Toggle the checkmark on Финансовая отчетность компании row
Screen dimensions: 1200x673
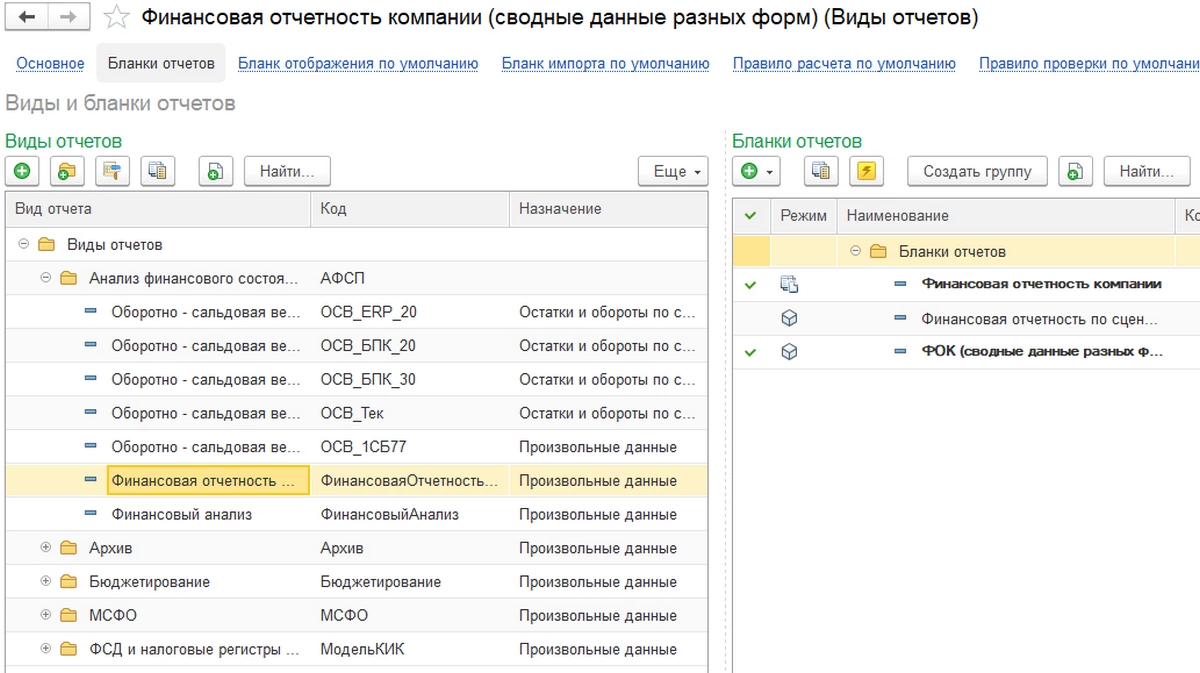click(751, 285)
